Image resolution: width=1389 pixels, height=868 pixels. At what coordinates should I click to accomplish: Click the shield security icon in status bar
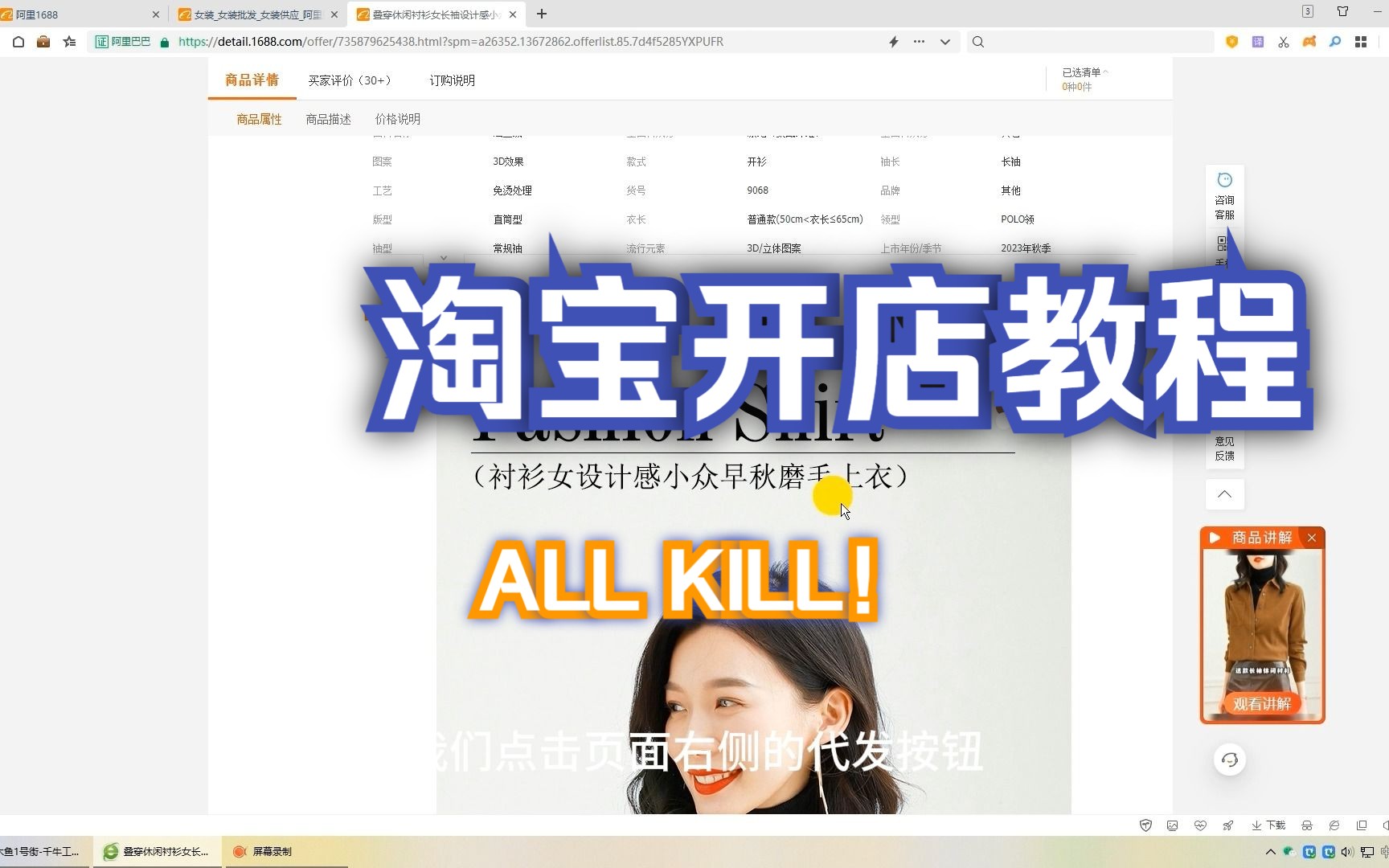tap(1145, 825)
